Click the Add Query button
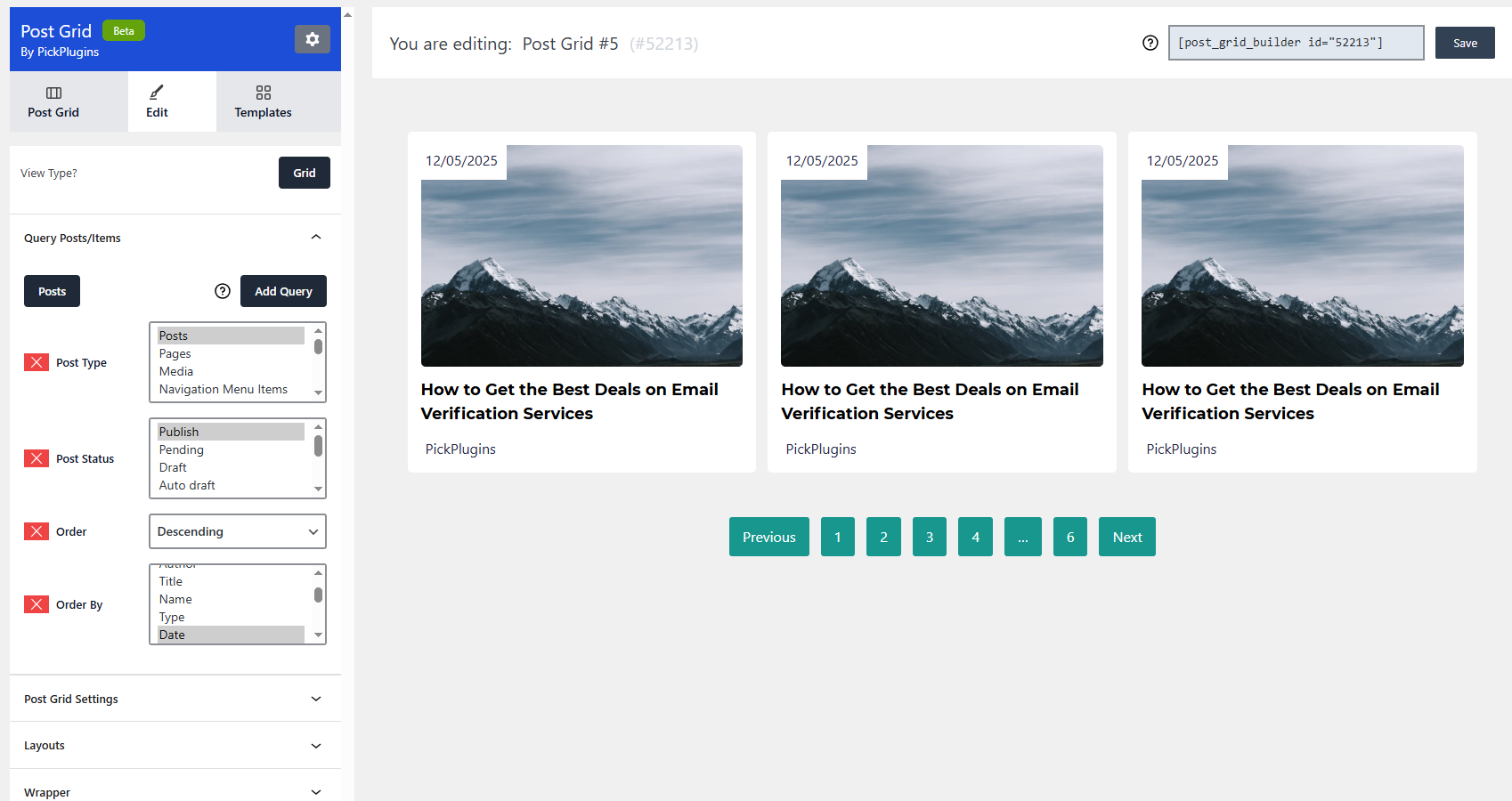Image resolution: width=1512 pixels, height=801 pixels. (x=283, y=291)
